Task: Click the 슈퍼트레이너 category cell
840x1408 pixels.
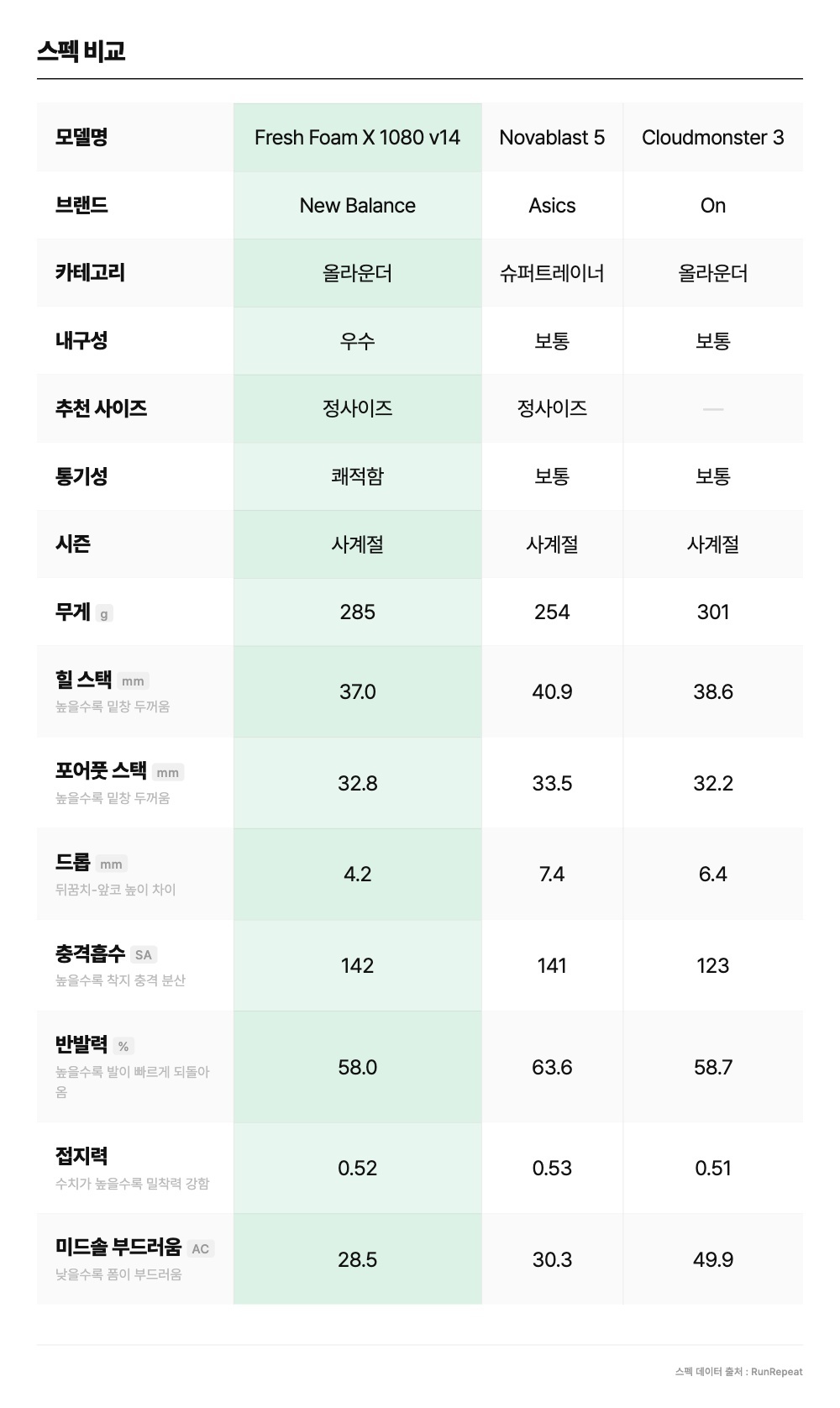Action: coord(552,273)
